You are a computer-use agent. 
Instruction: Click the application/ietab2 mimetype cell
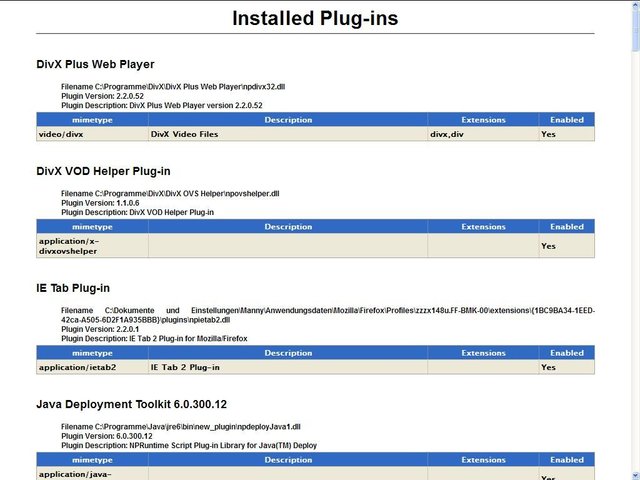tap(92, 367)
